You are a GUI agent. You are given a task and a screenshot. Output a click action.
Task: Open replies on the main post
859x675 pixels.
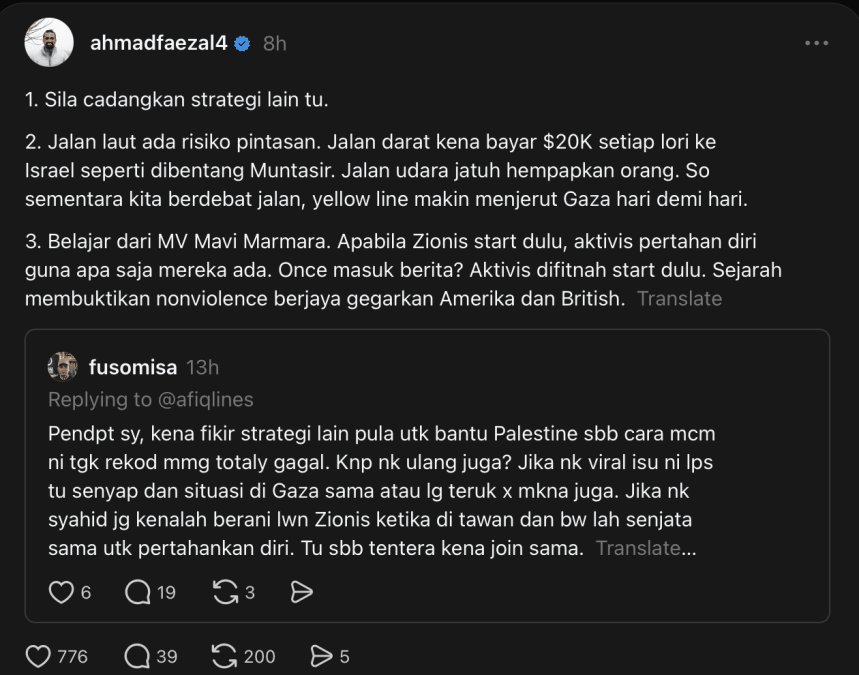[x=138, y=656]
